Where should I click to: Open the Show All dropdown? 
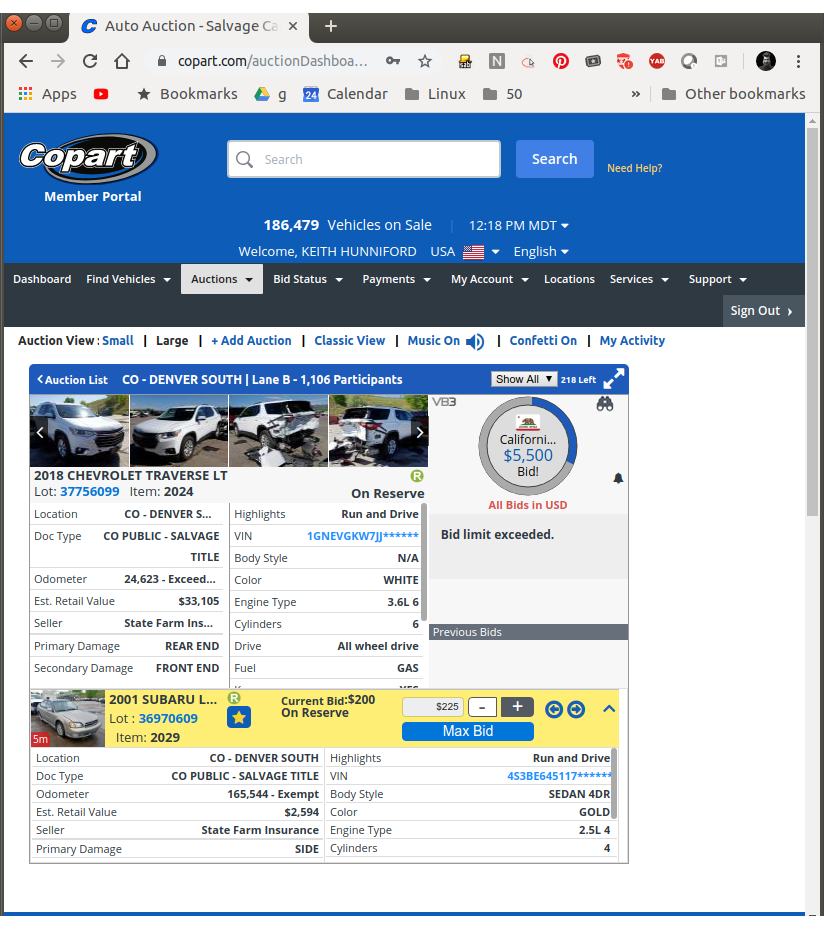[524, 379]
